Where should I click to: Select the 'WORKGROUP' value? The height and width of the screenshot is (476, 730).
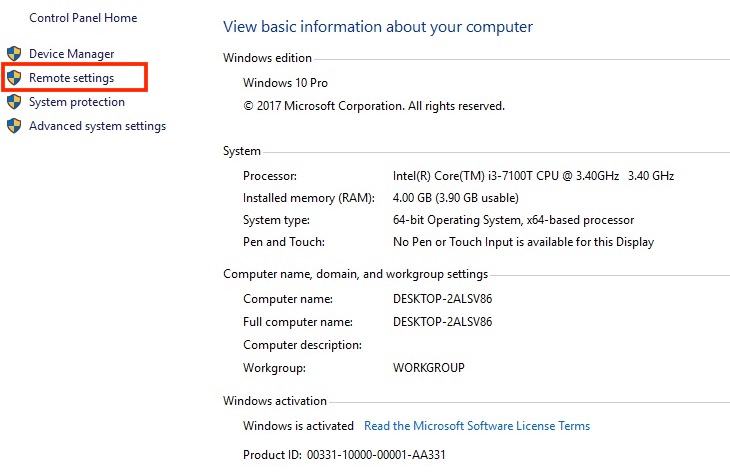[x=428, y=368]
